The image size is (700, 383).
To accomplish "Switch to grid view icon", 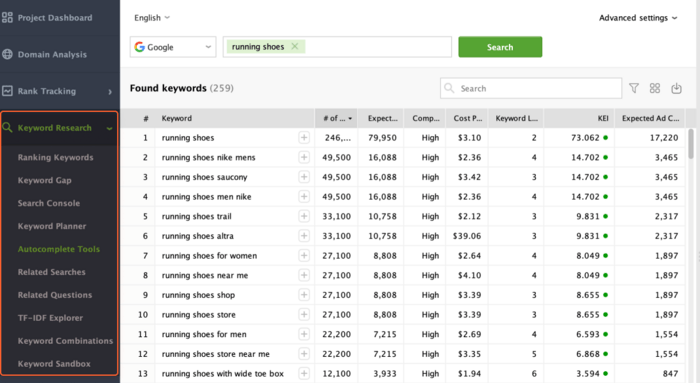I will [654, 88].
